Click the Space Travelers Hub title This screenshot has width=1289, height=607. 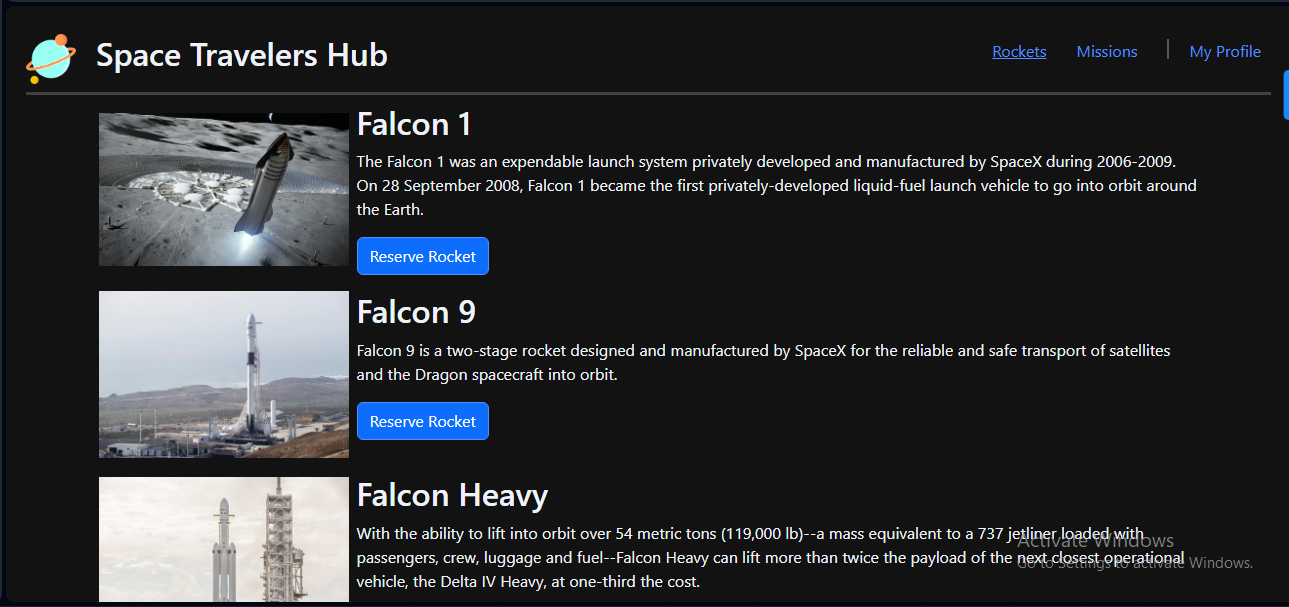pos(241,55)
